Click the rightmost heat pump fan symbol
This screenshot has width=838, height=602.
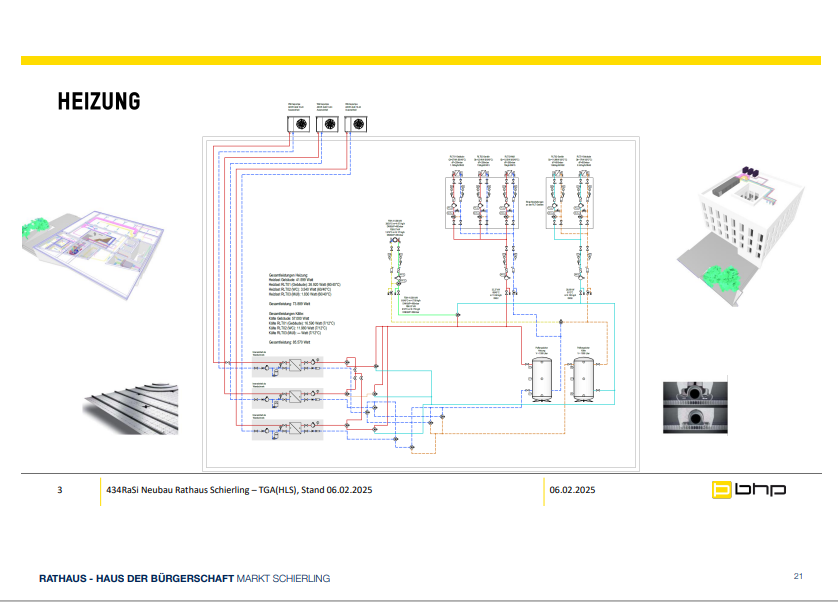(354, 125)
